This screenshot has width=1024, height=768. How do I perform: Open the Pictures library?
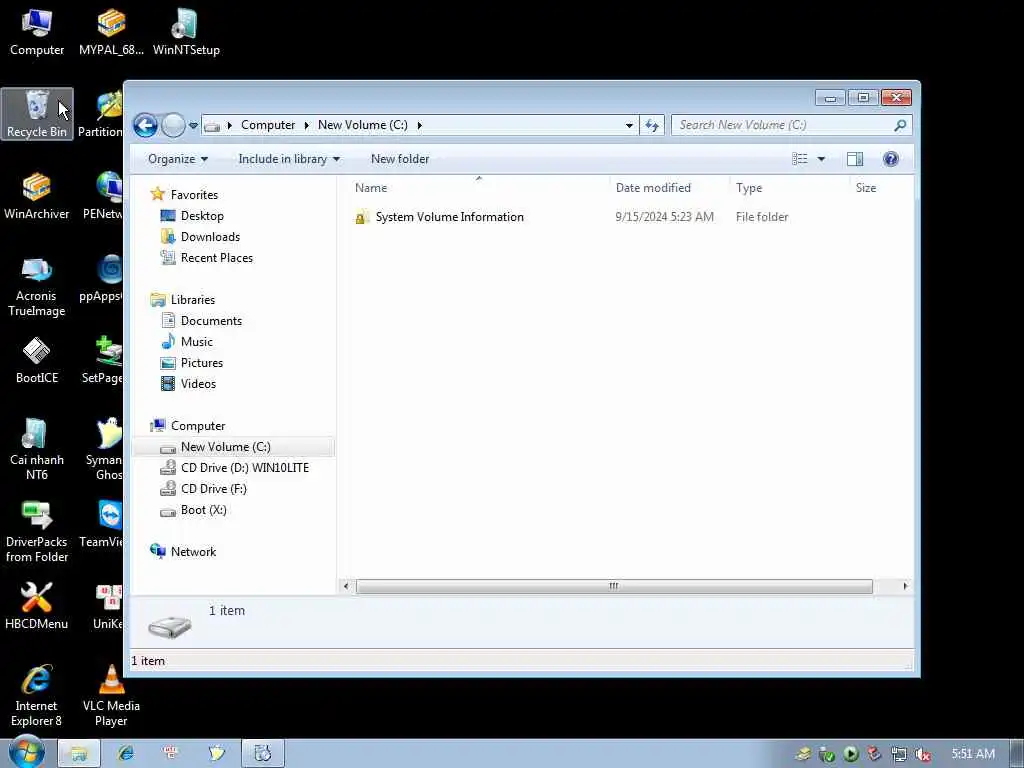tap(201, 362)
